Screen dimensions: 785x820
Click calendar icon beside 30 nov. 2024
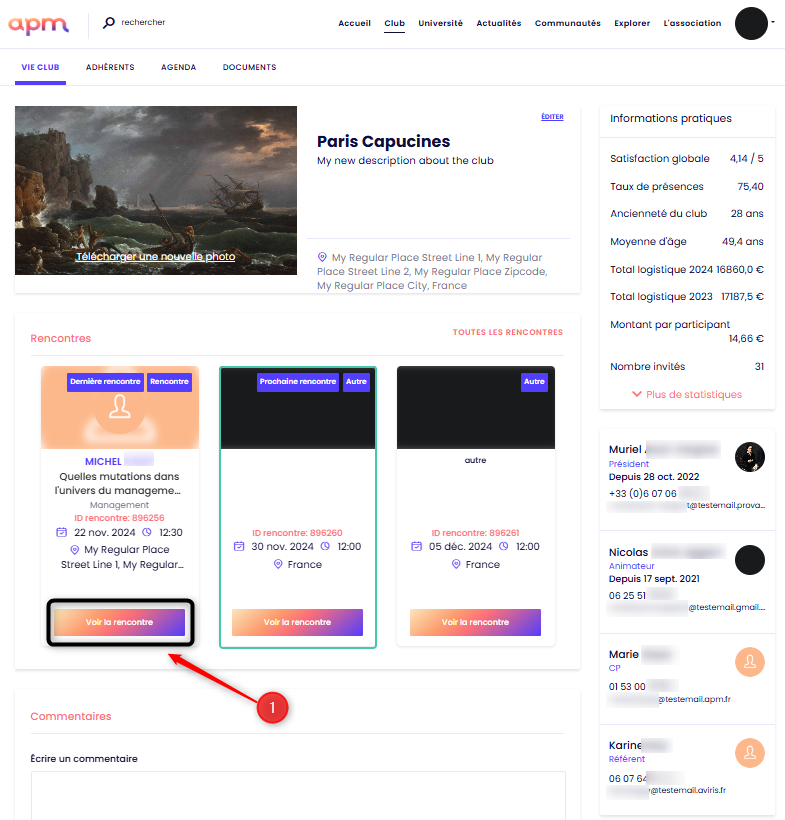(239, 546)
